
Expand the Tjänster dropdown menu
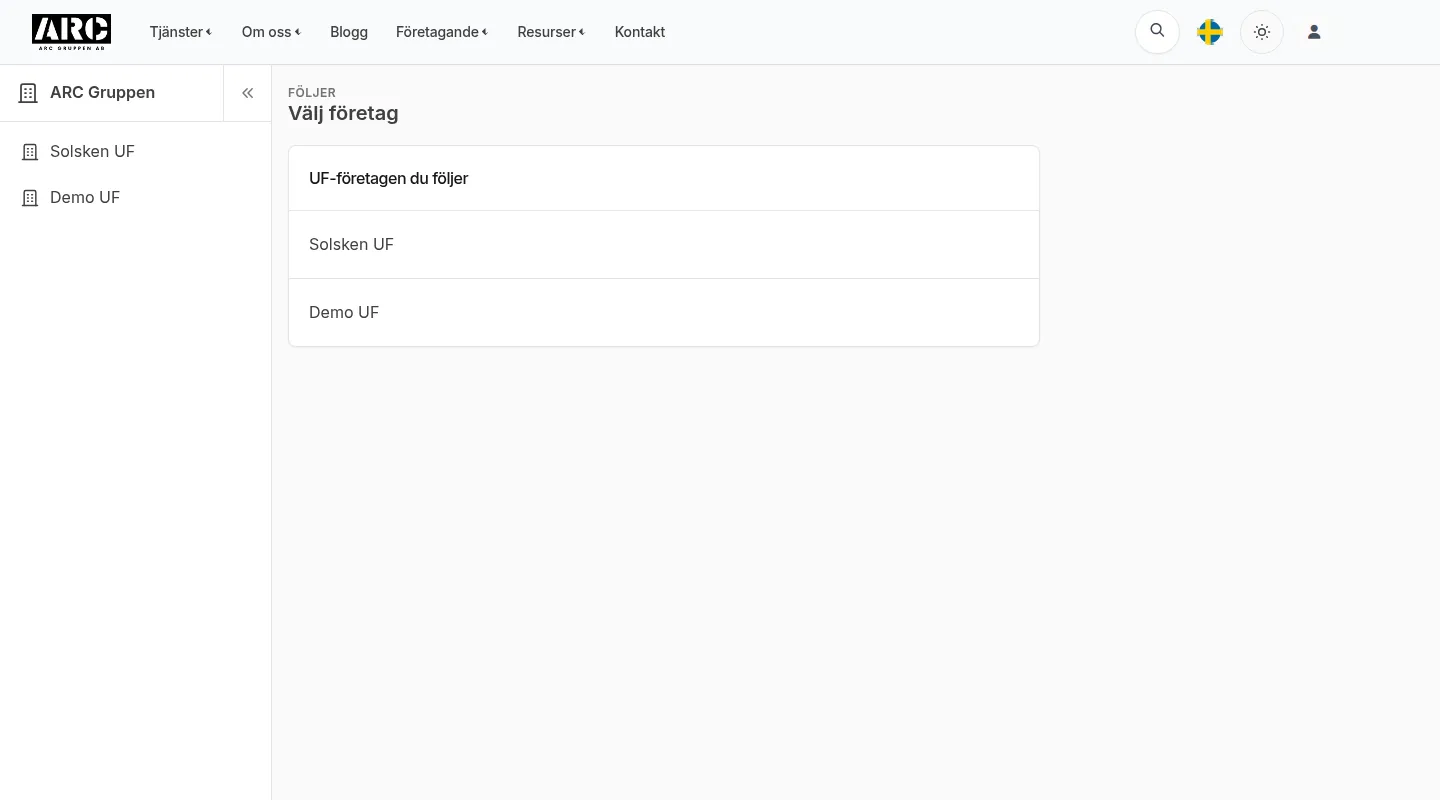(181, 32)
